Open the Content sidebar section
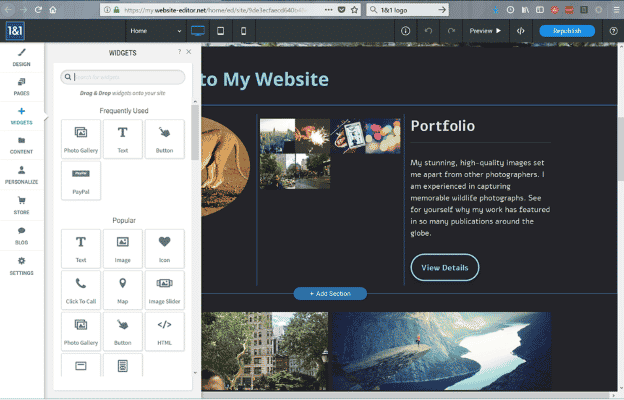 coord(21,145)
